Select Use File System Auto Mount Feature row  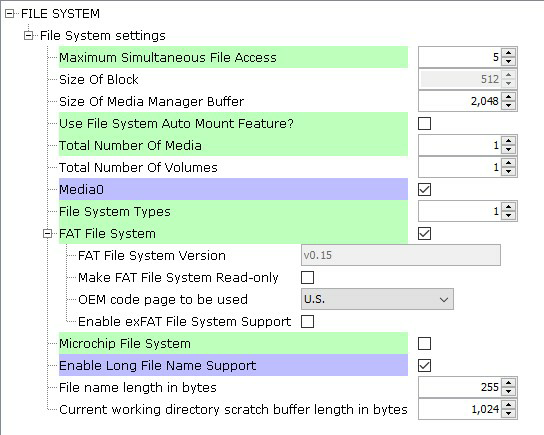pyautogui.click(x=233, y=123)
